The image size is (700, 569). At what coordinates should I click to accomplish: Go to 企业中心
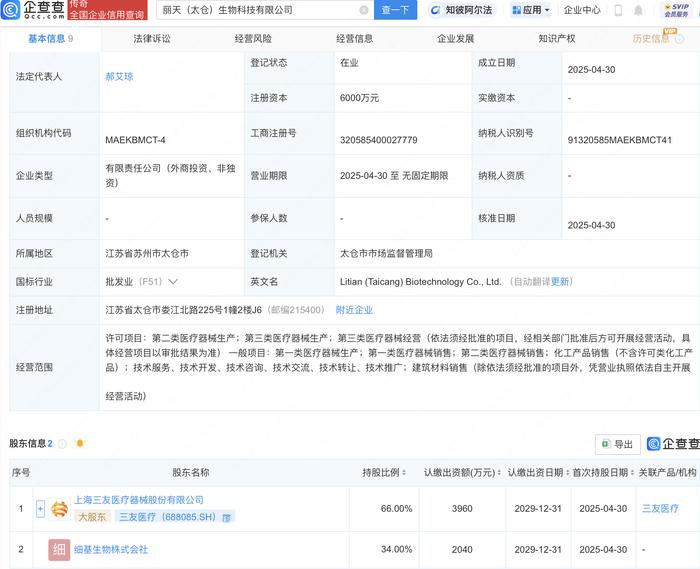(x=582, y=10)
